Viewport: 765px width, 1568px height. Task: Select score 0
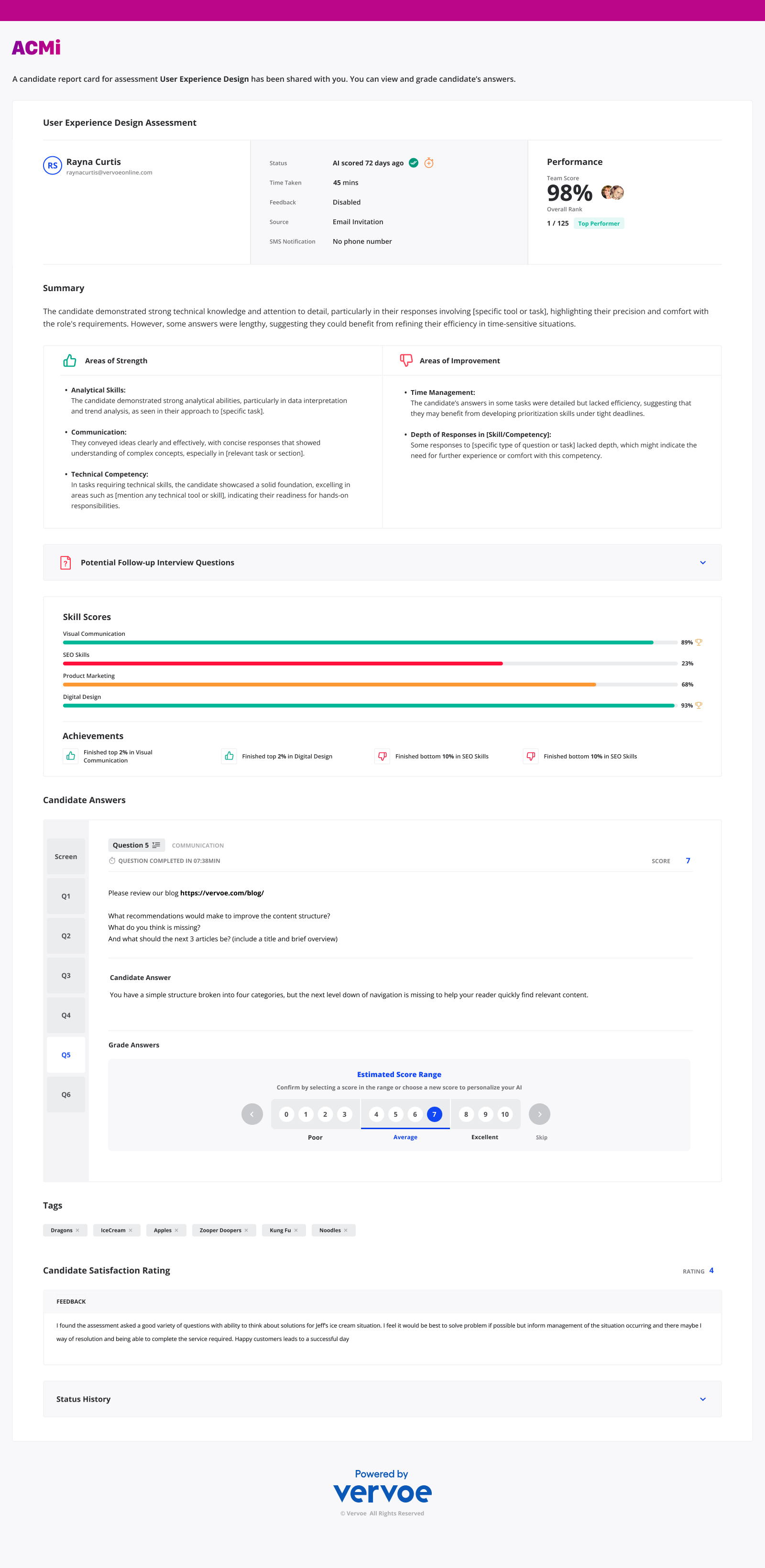click(x=286, y=1114)
